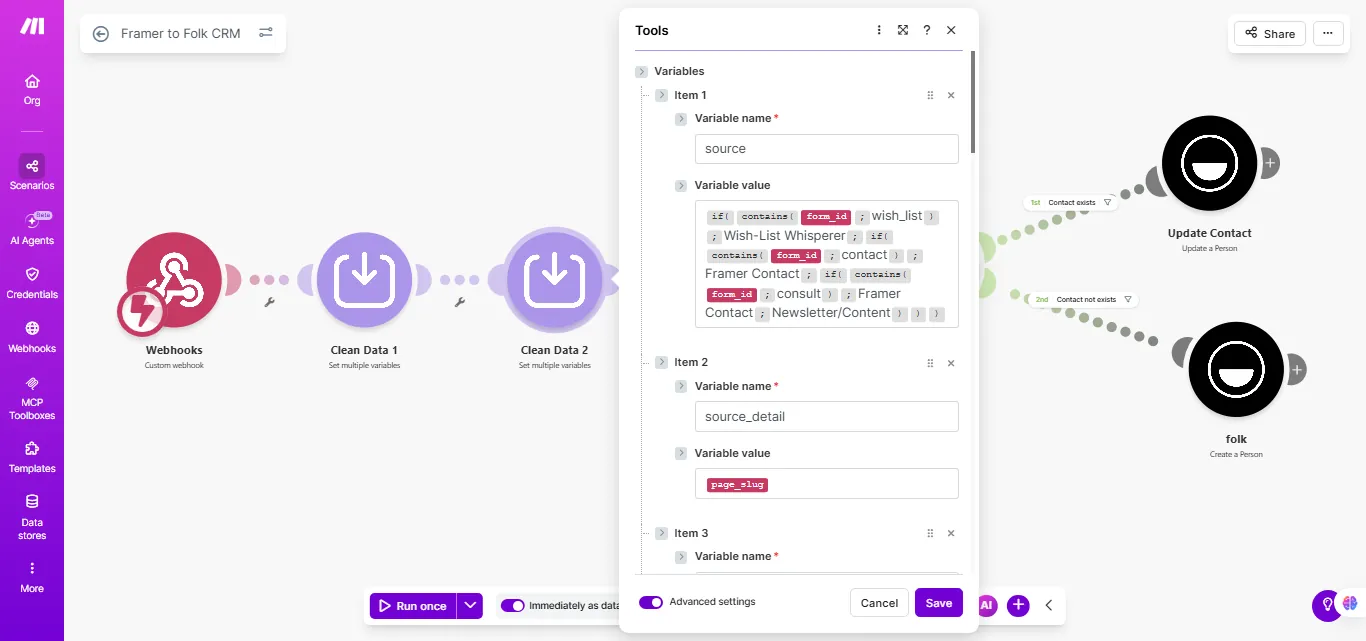Collapse Item 2 expander
The height and width of the screenshot is (641, 1366).
(x=661, y=363)
